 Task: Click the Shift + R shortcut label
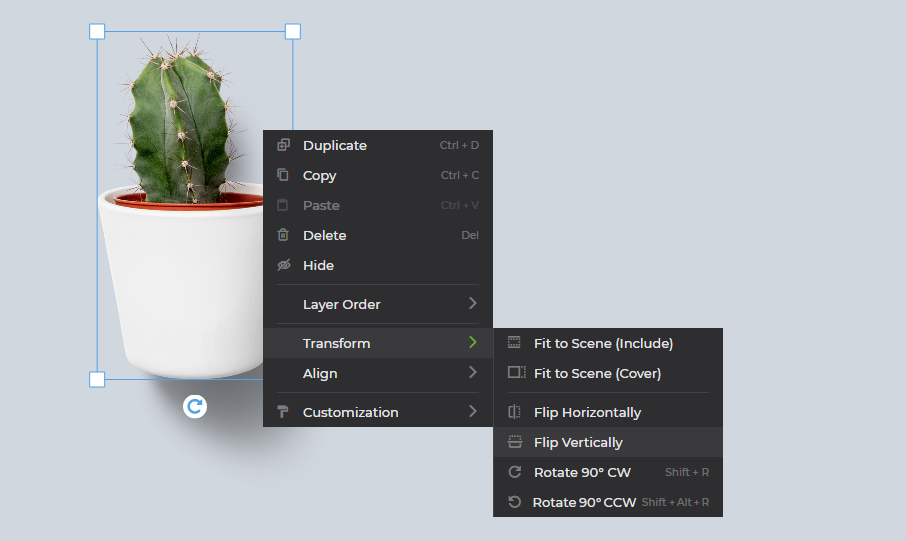[x=687, y=472]
